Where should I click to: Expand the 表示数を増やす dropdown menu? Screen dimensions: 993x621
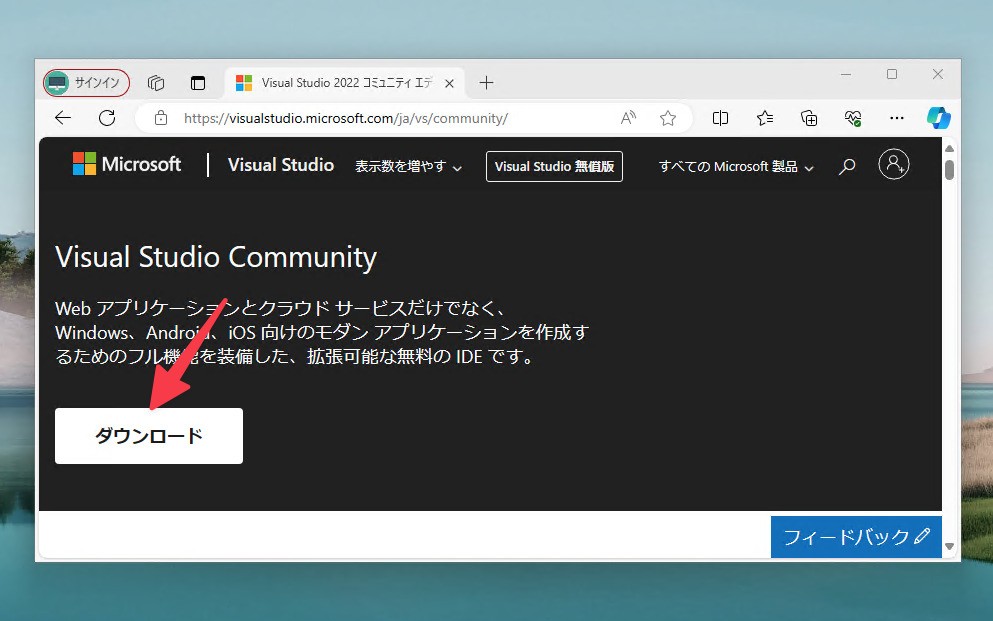click(408, 166)
